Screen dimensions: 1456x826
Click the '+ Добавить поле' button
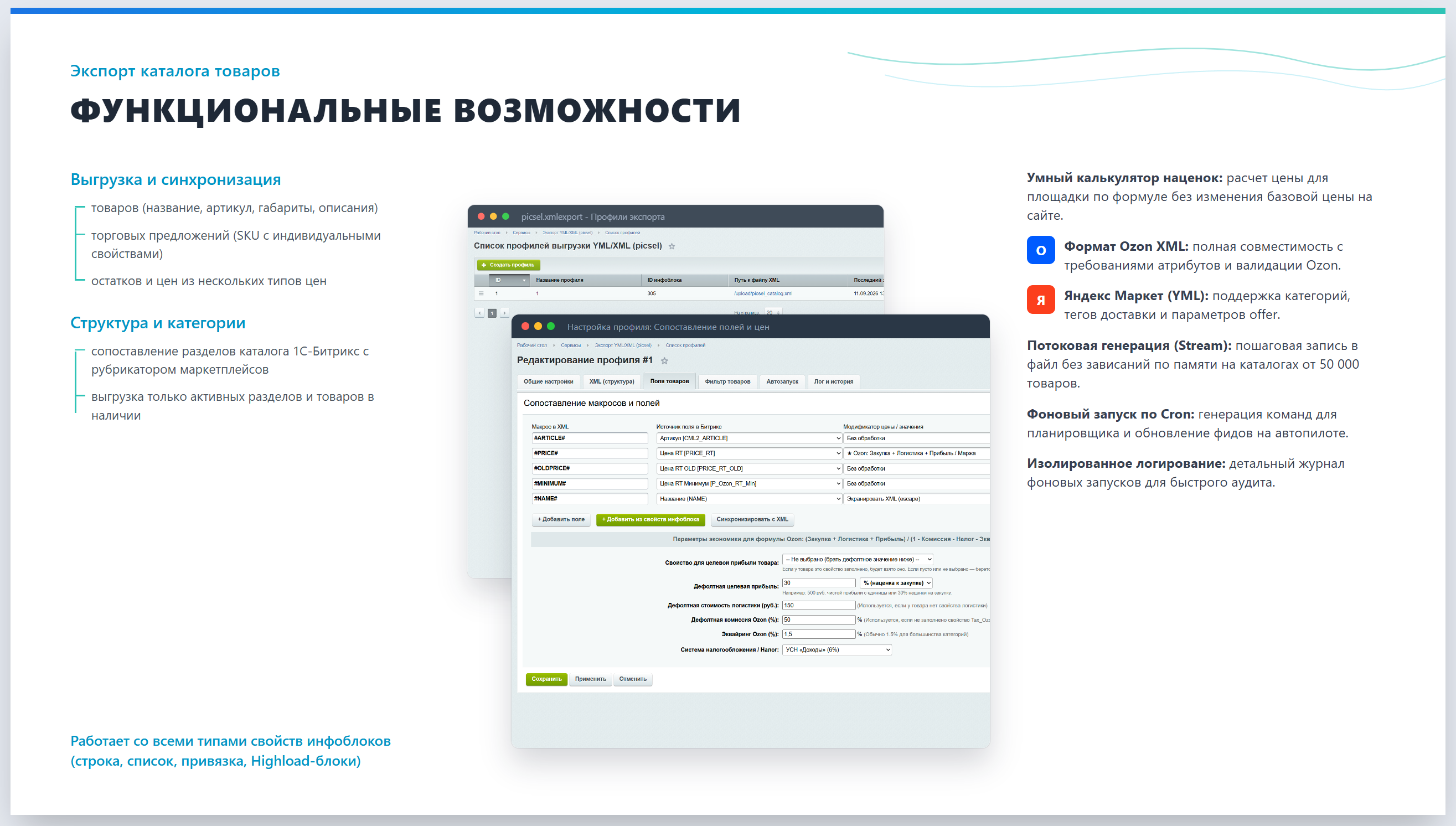point(561,519)
